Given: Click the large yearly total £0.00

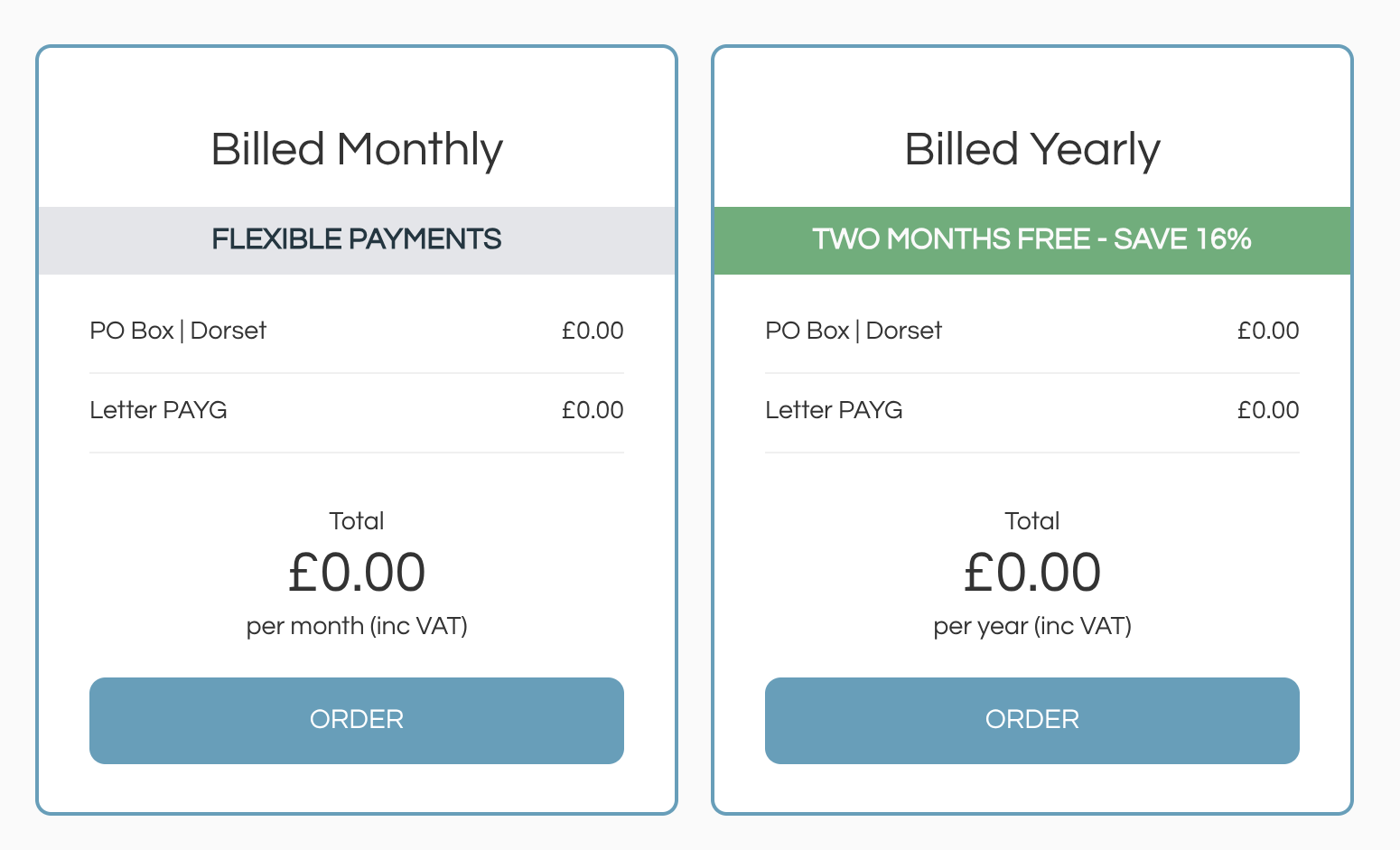Looking at the screenshot, I should coord(1031,573).
